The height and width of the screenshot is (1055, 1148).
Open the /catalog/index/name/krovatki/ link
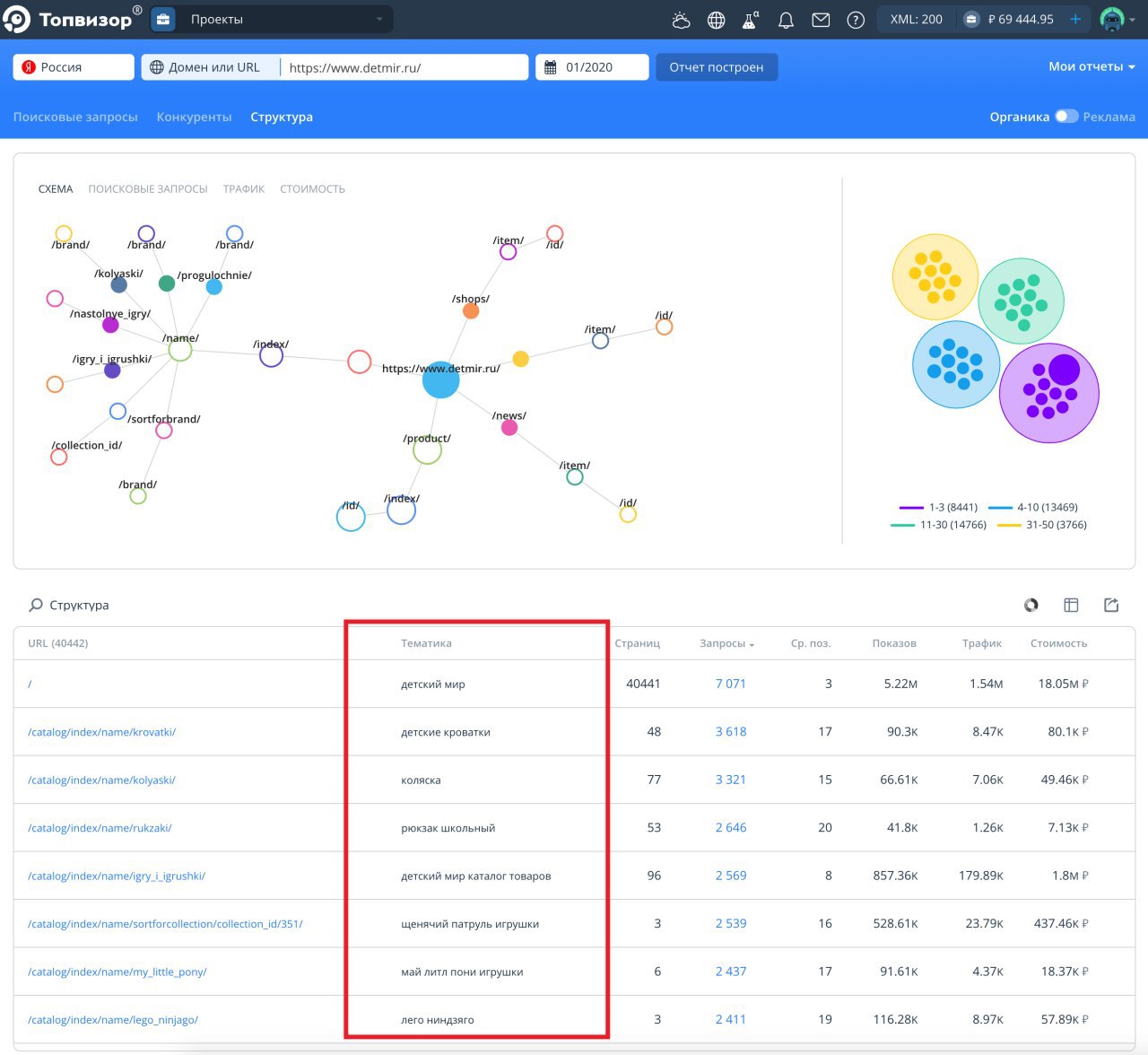(101, 732)
